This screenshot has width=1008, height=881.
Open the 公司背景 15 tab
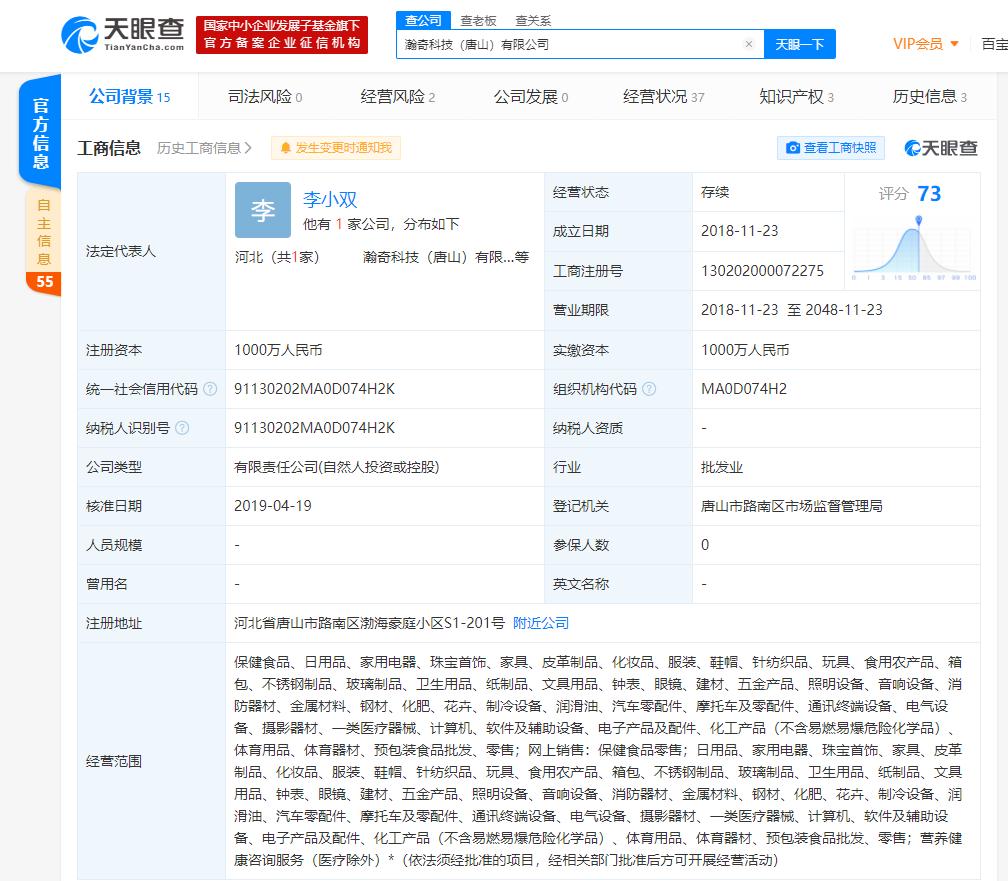[130, 96]
